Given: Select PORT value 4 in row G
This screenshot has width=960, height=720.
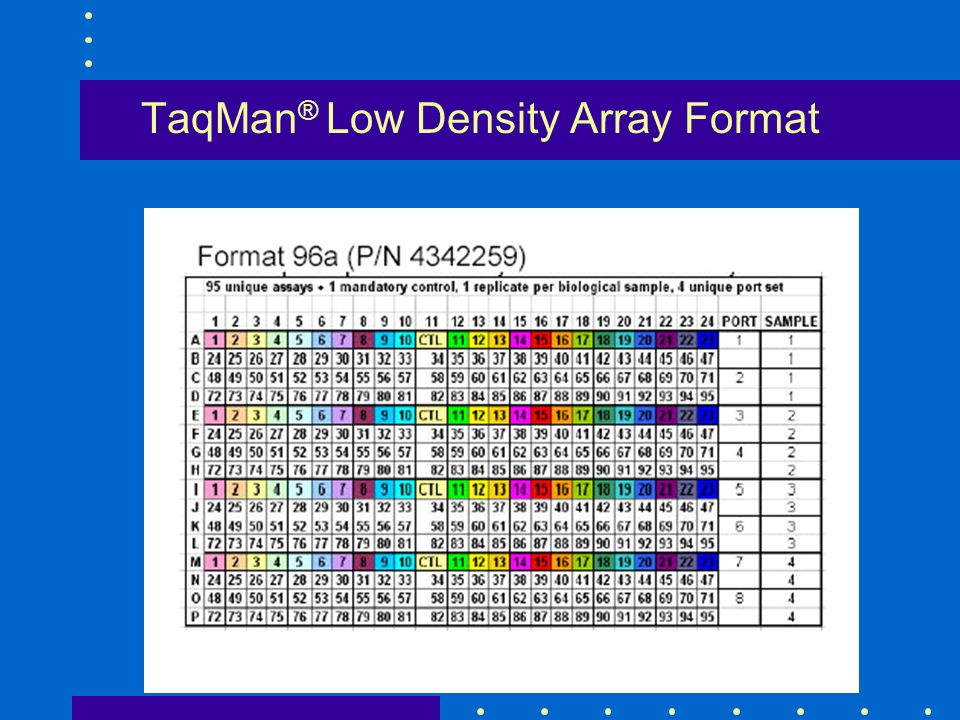Looking at the screenshot, I should pyautogui.click(x=739, y=452).
